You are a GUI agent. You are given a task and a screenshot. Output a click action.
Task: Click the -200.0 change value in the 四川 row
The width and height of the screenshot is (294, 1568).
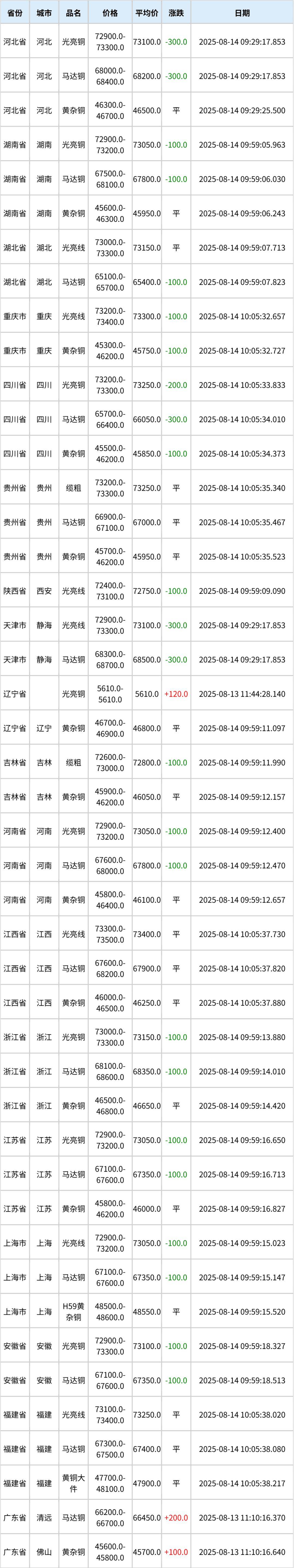coord(176,385)
